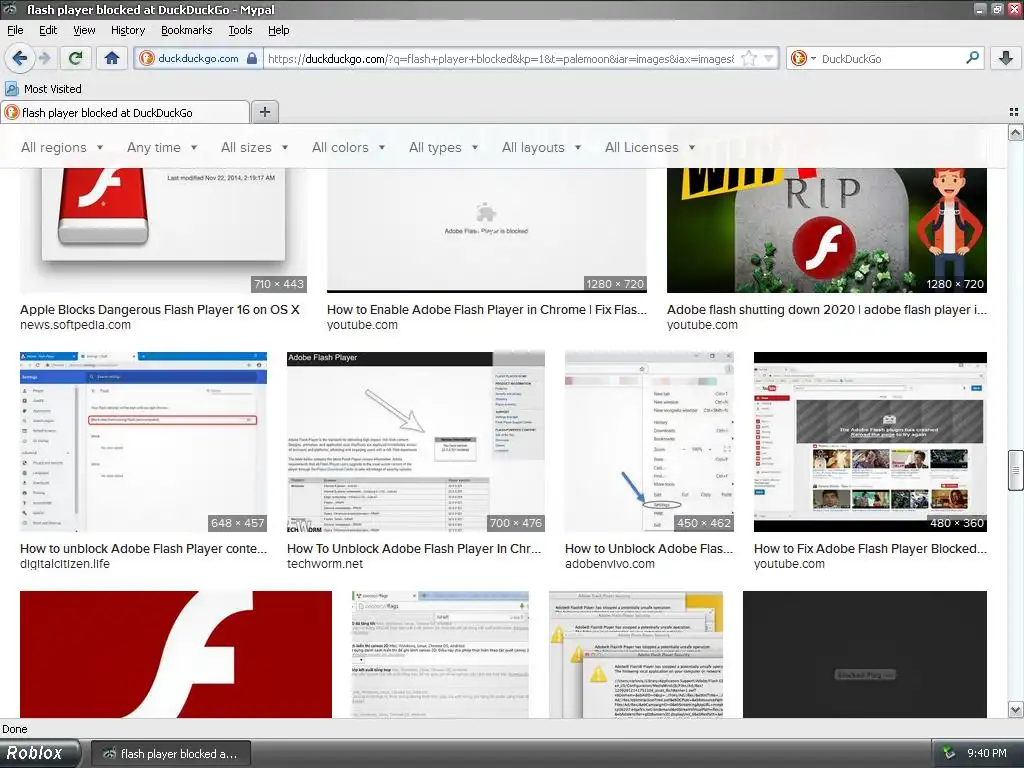Open the Roblox start button
The height and width of the screenshot is (768, 1024).
[x=39, y=753]
